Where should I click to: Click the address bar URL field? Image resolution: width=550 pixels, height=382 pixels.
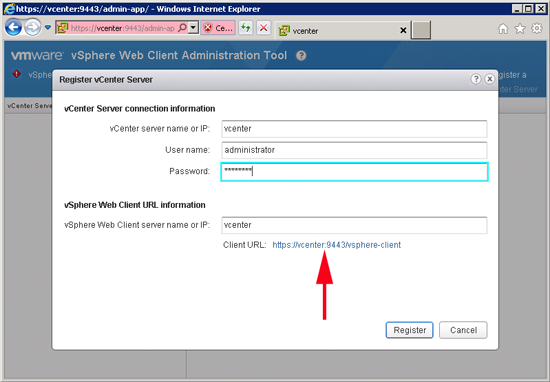coord(122,28)
